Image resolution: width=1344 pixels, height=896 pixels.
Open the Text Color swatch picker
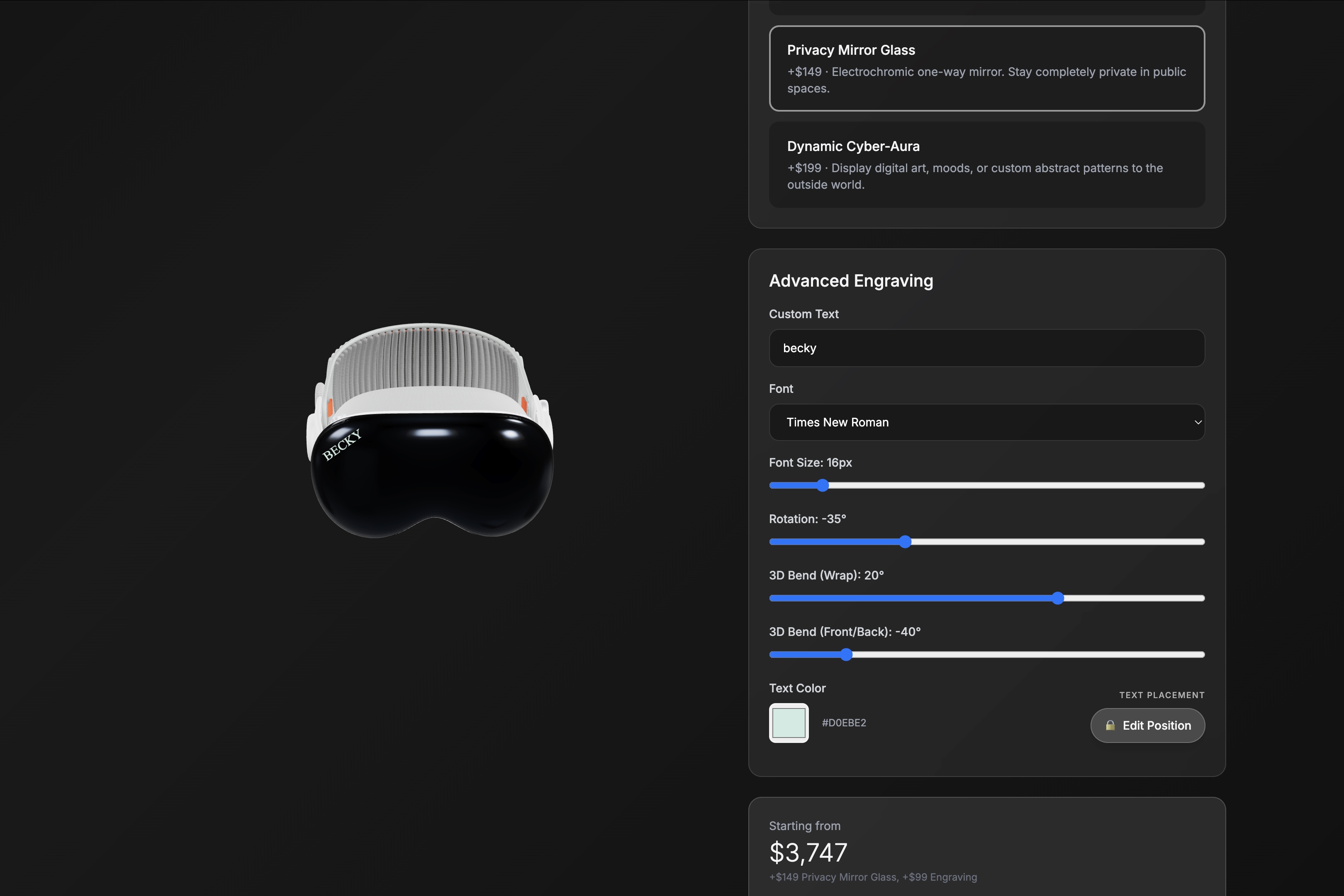789,723
